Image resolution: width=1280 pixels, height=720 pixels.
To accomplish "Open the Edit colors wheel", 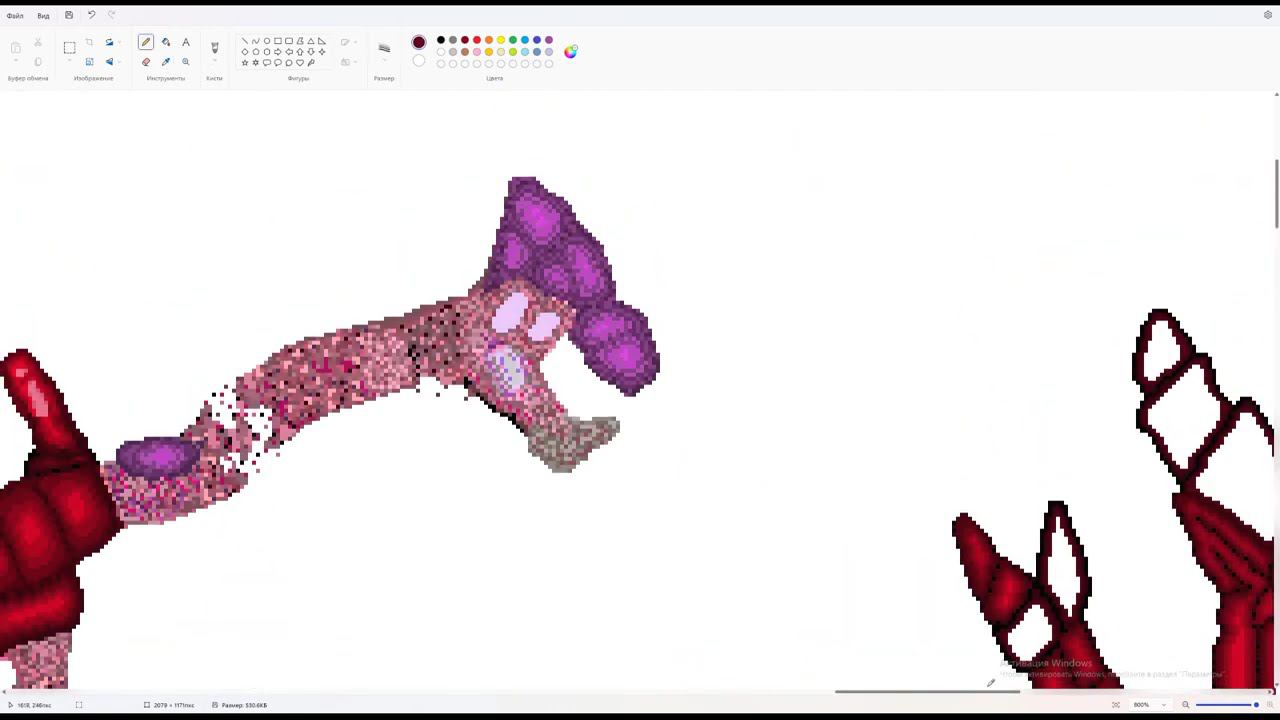I will pos(570,52).
